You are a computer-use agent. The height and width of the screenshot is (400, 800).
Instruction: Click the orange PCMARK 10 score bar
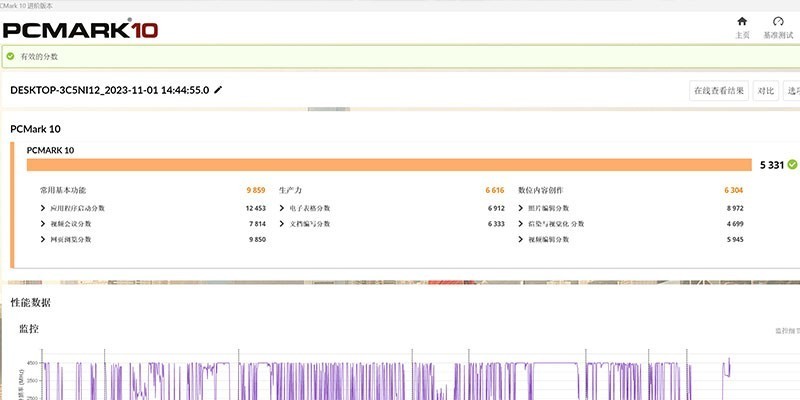(x=389, y=165)
